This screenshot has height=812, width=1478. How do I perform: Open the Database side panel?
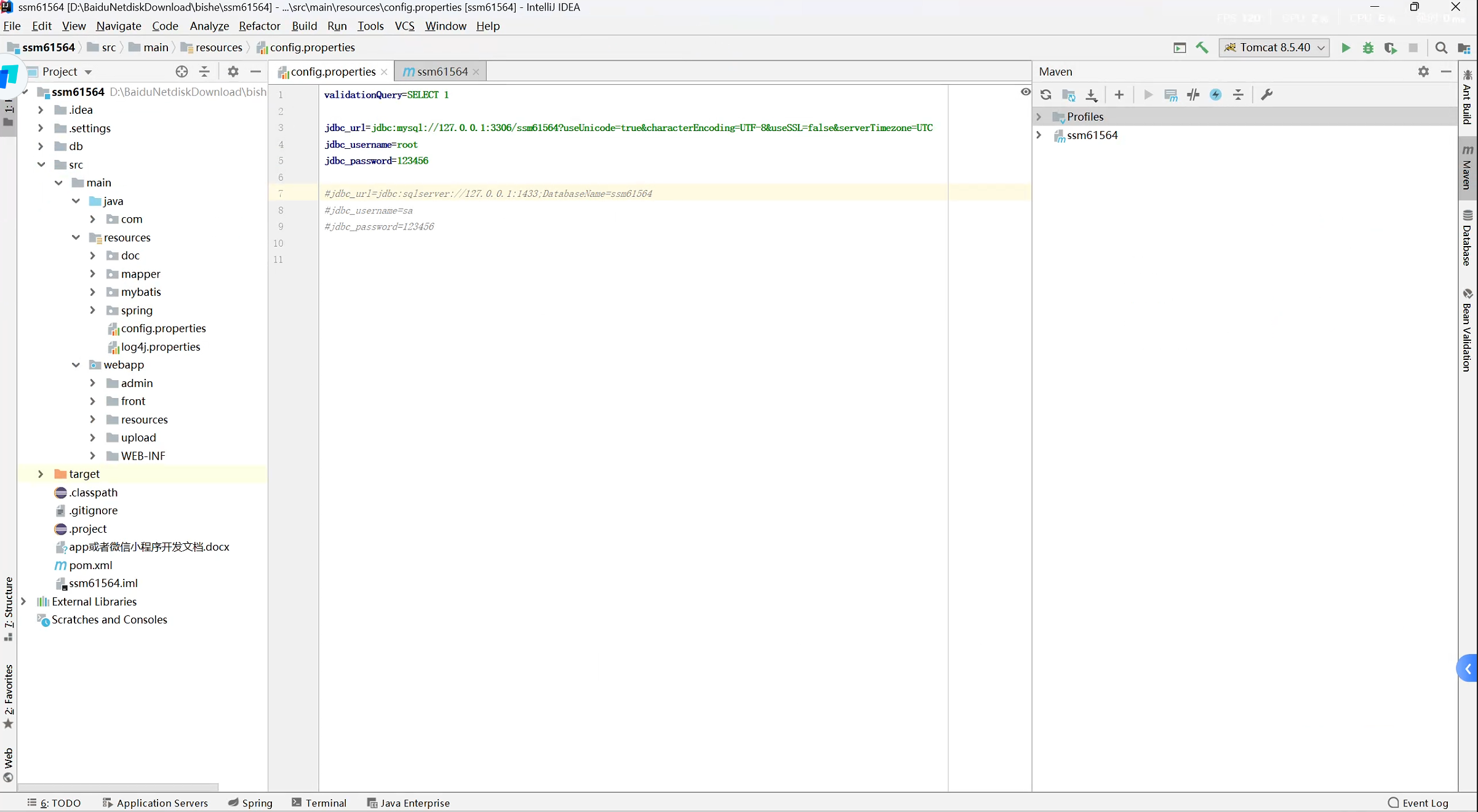pos(1468,238)
